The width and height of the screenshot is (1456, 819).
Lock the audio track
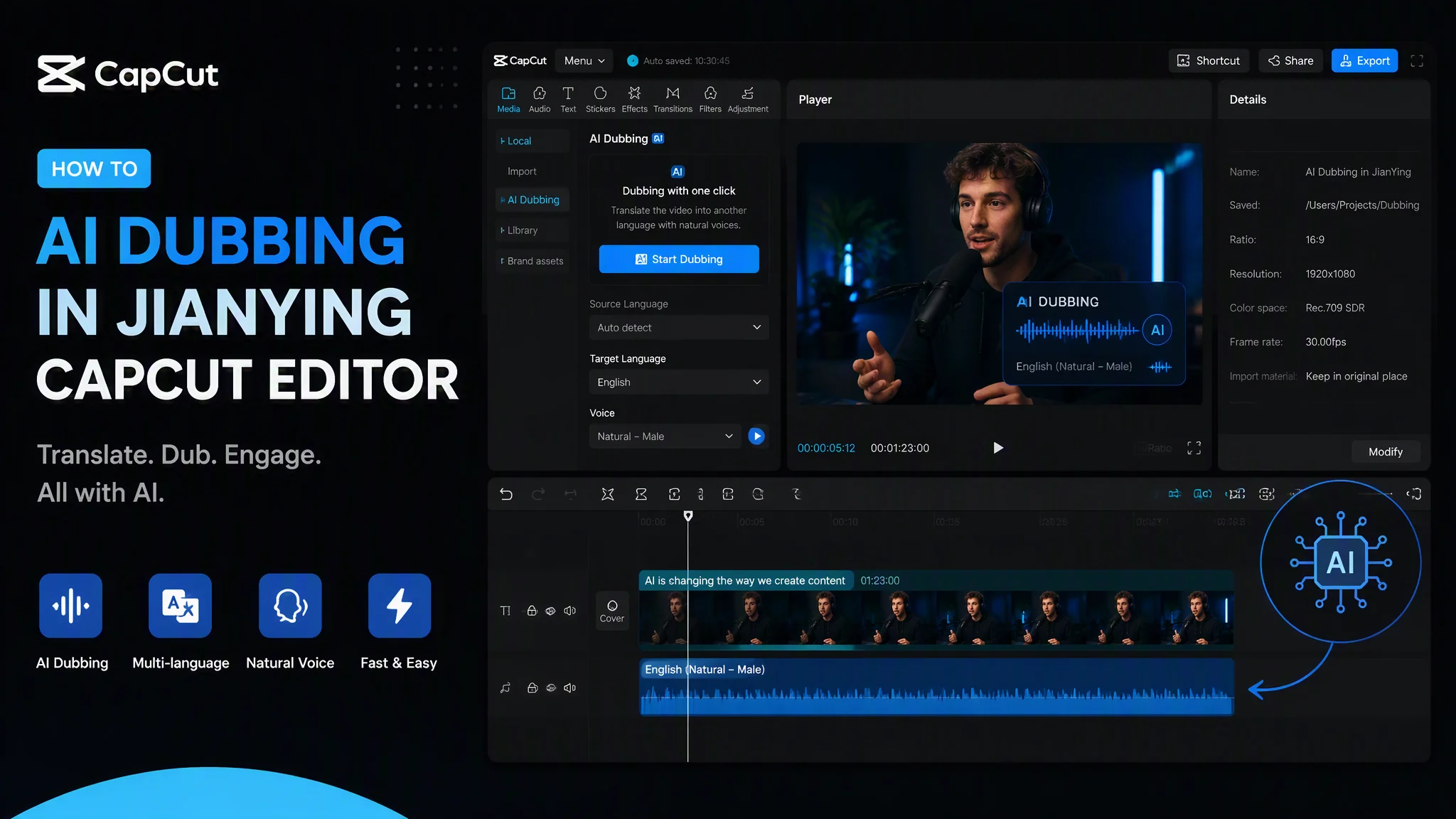click(x=532, y=687)
